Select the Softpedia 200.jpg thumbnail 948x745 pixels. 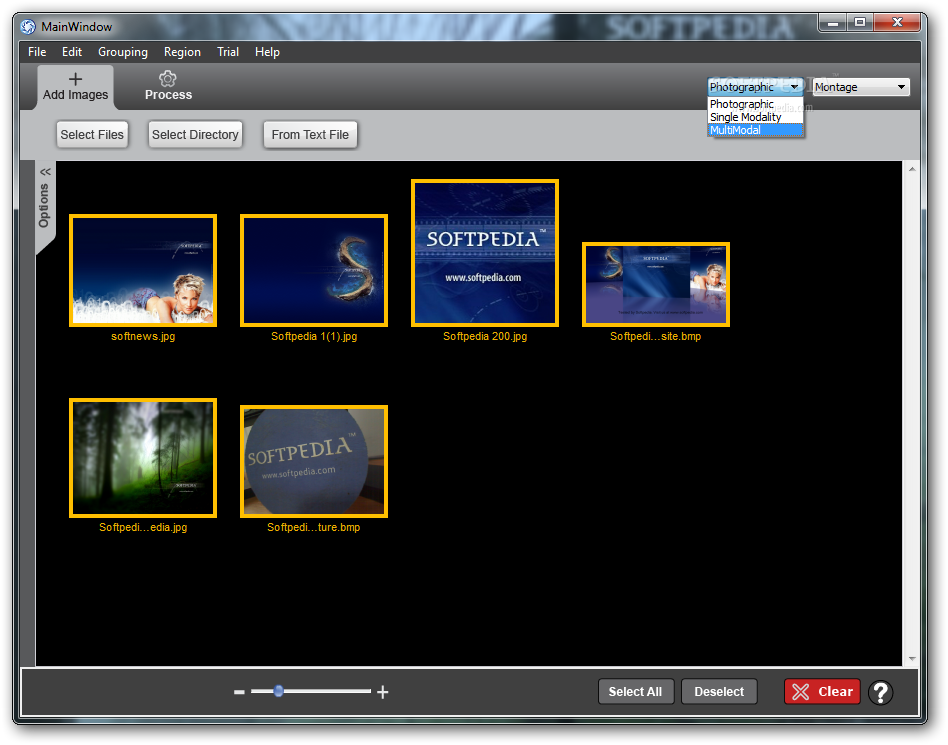pos(485,253)
